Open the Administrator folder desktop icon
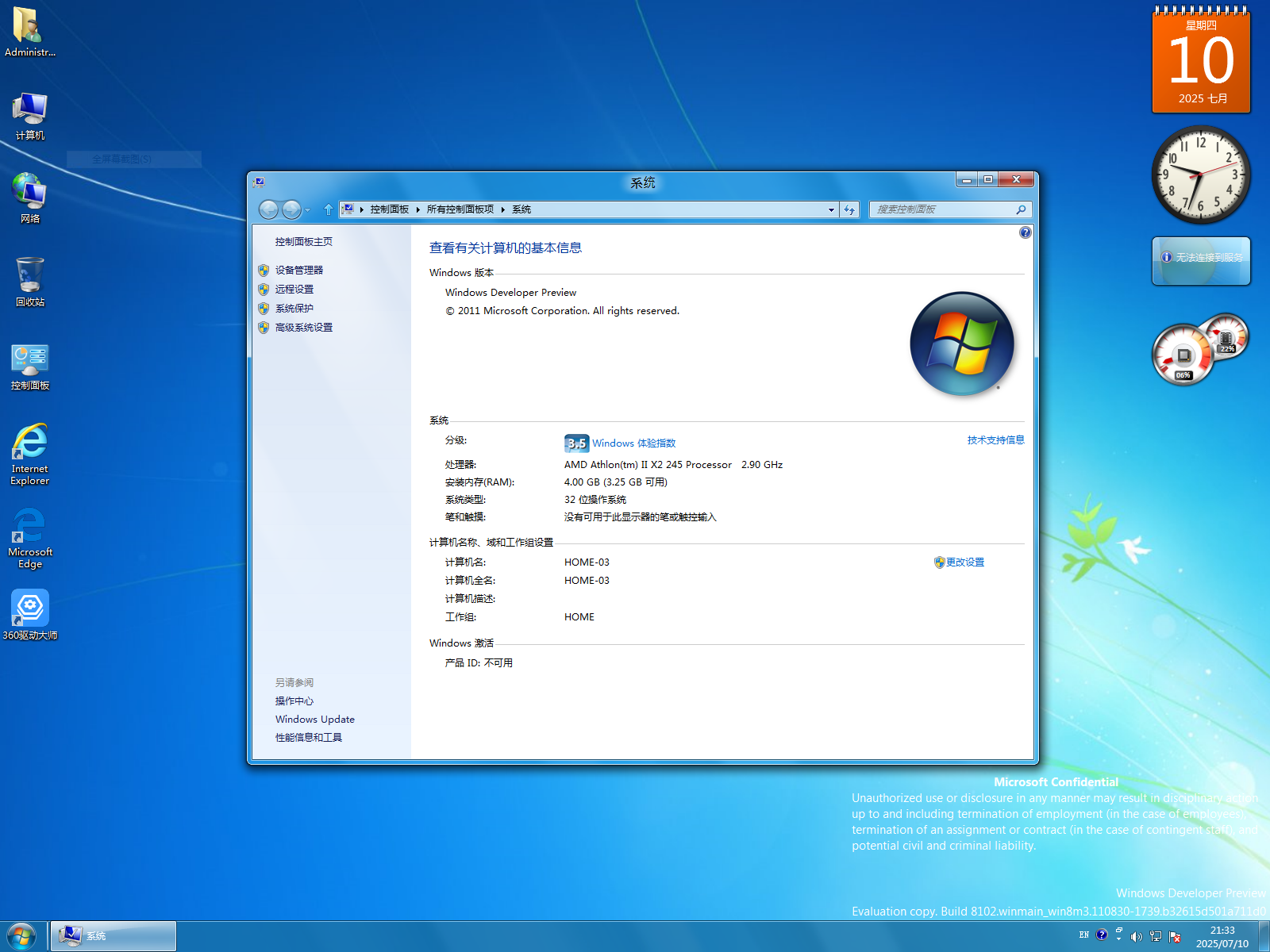Viewport: 1270px width, 952px height. [x=29, y=32]
